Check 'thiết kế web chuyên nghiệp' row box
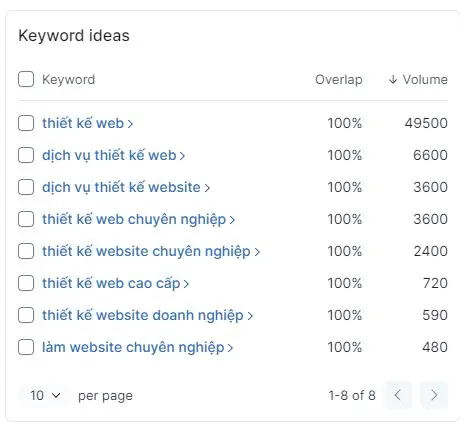The height and width of the screenshot is (427, 467). [x=26, y=219]
